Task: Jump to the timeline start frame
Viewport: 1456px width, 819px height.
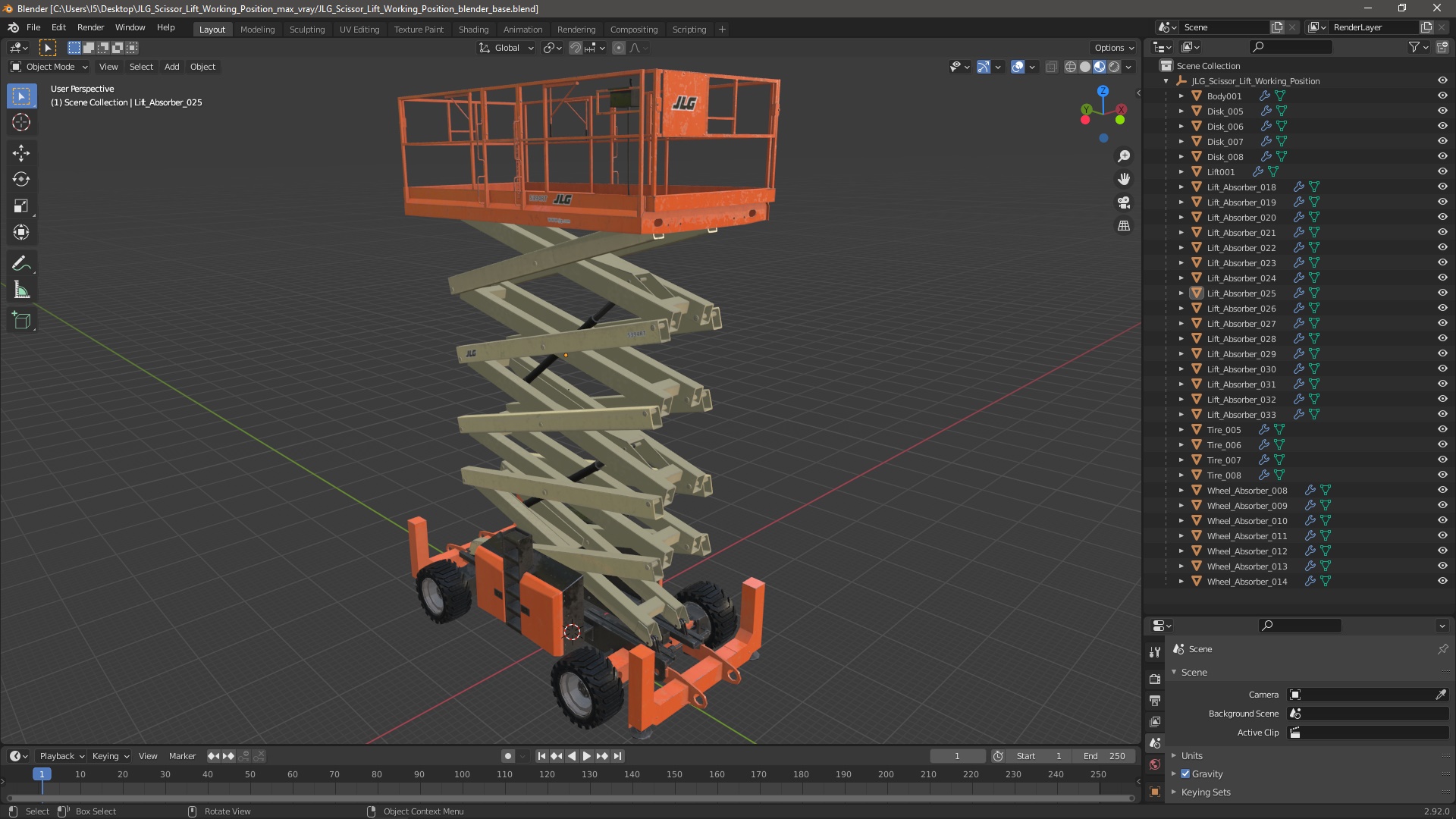Action: [541, 756]
